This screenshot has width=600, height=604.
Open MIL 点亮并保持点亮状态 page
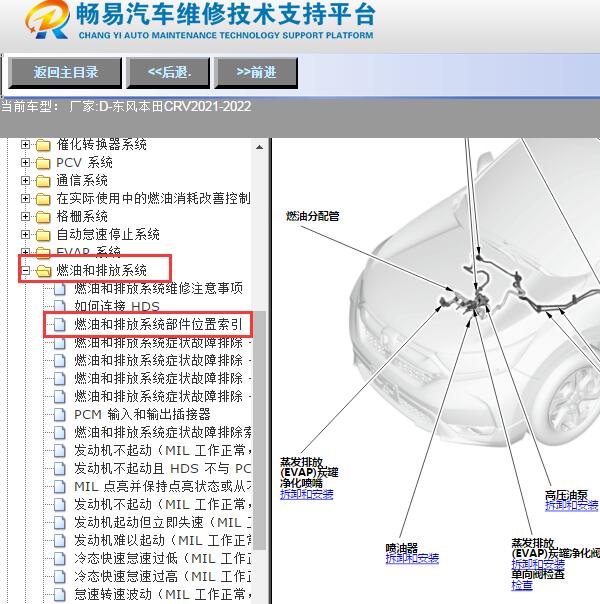(163, 487)
